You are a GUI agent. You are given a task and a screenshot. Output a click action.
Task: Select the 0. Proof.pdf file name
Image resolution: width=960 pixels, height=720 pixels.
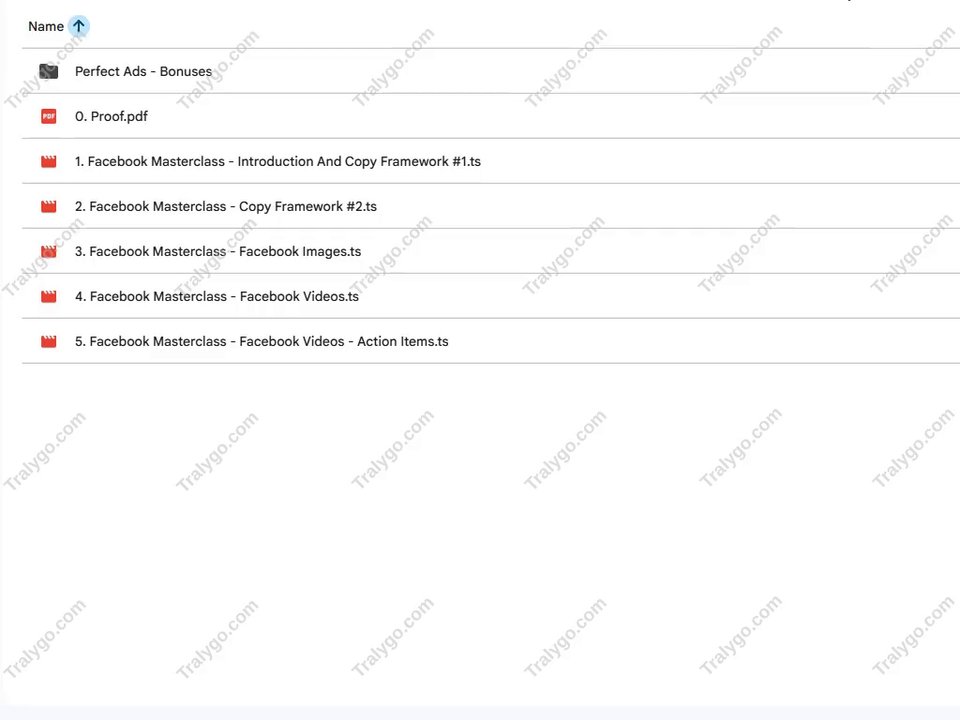[111, 116]
